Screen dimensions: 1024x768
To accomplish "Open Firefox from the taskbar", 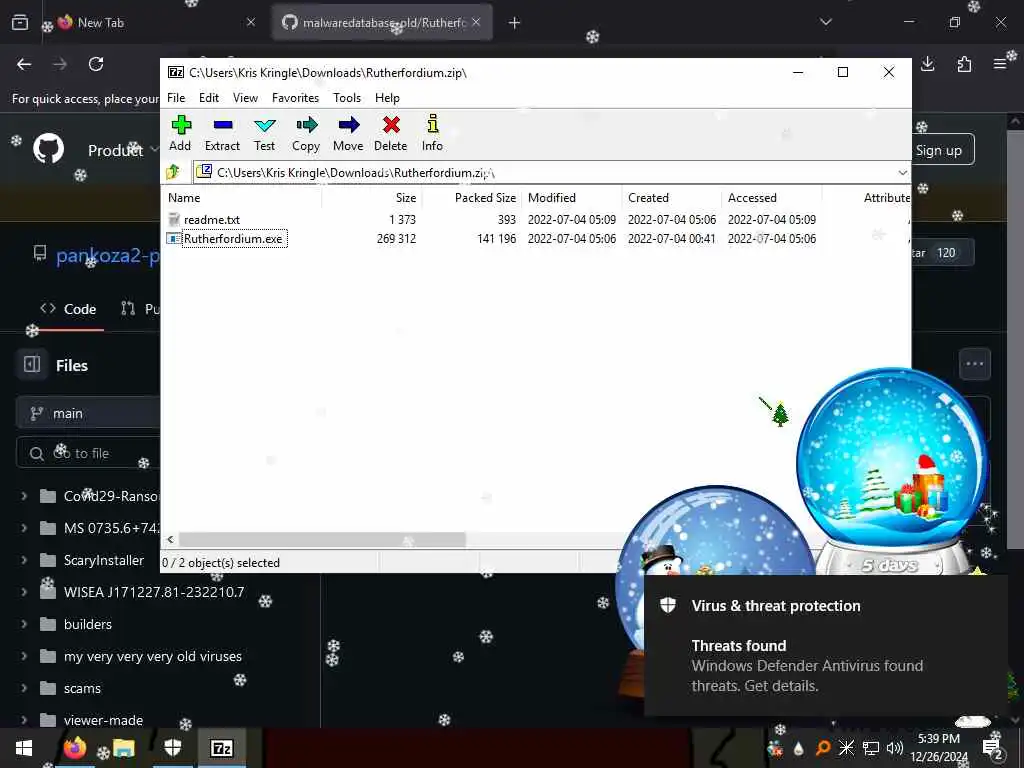I will pos(74,748).
